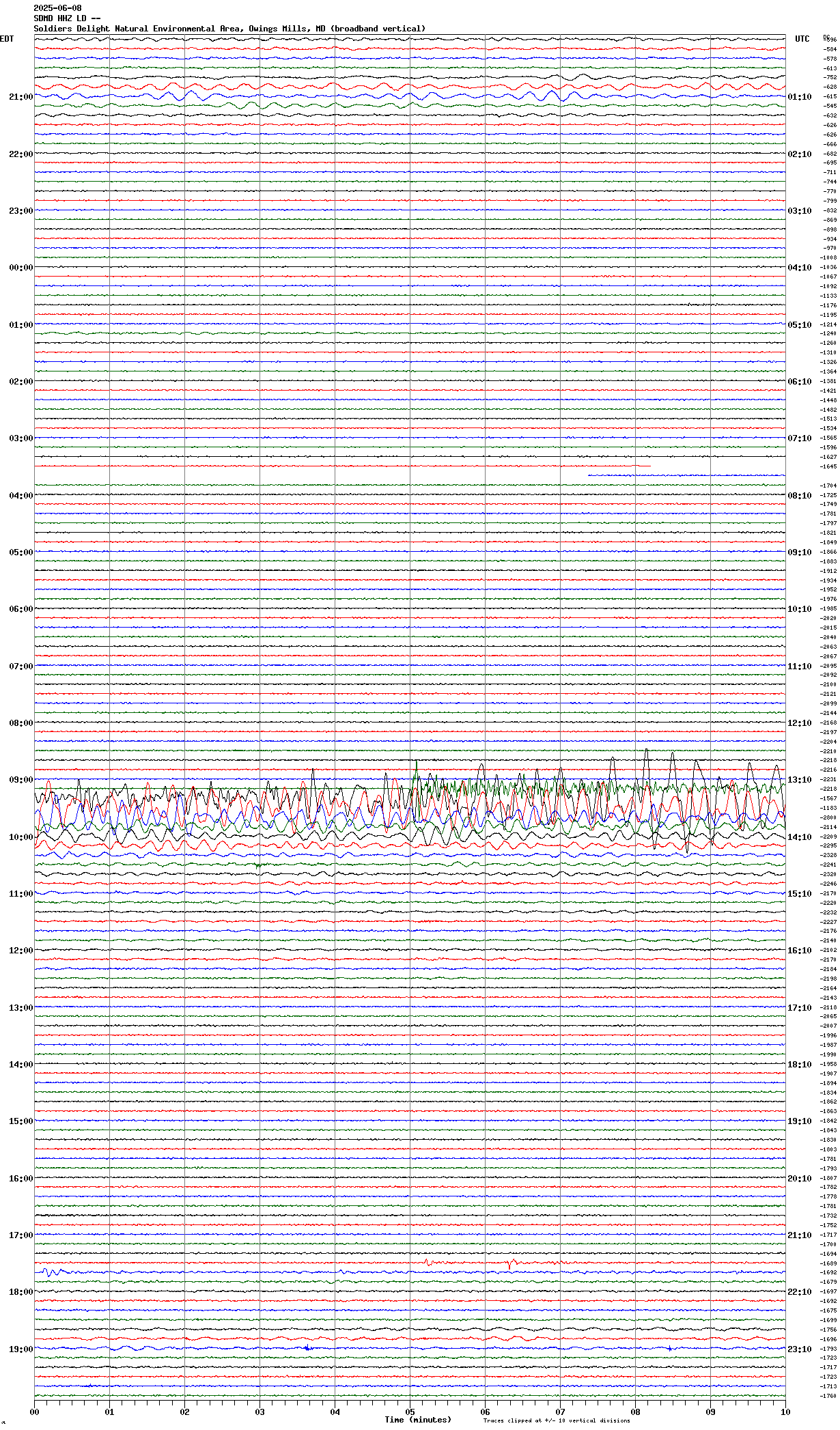Click the 22:00 EDT hour label
The height and width of the screenshot is (1430, 840).
21,154
